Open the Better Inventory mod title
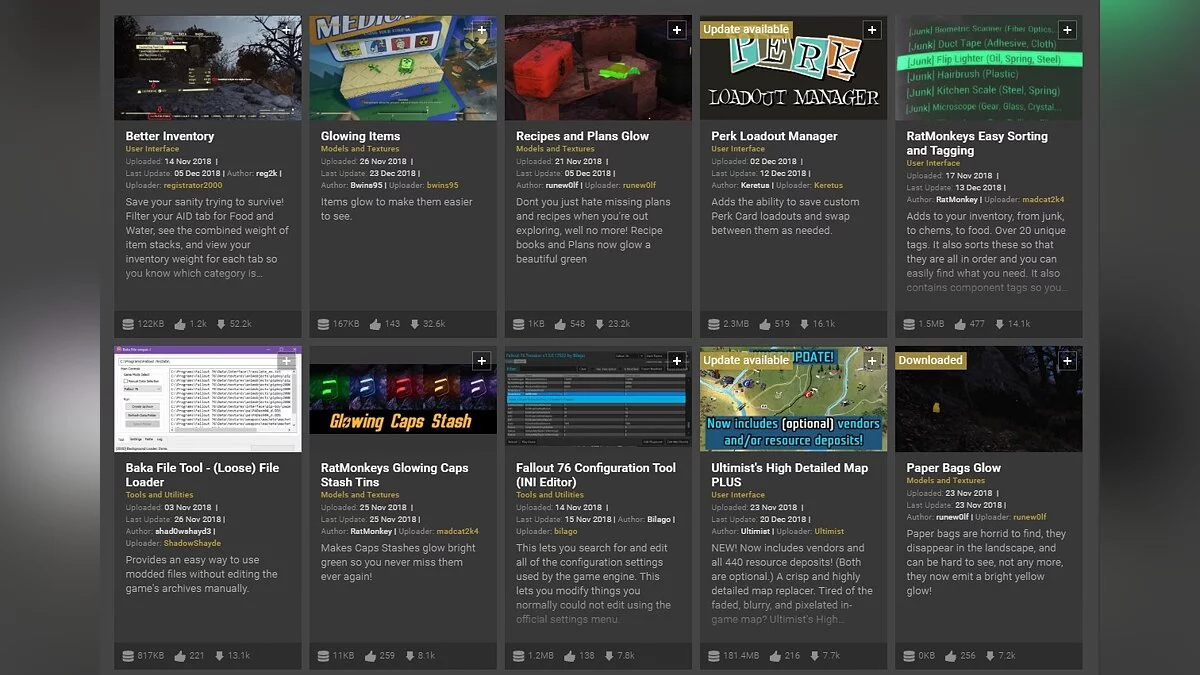This screenshot has width=1200, height=675. point(170,136)
